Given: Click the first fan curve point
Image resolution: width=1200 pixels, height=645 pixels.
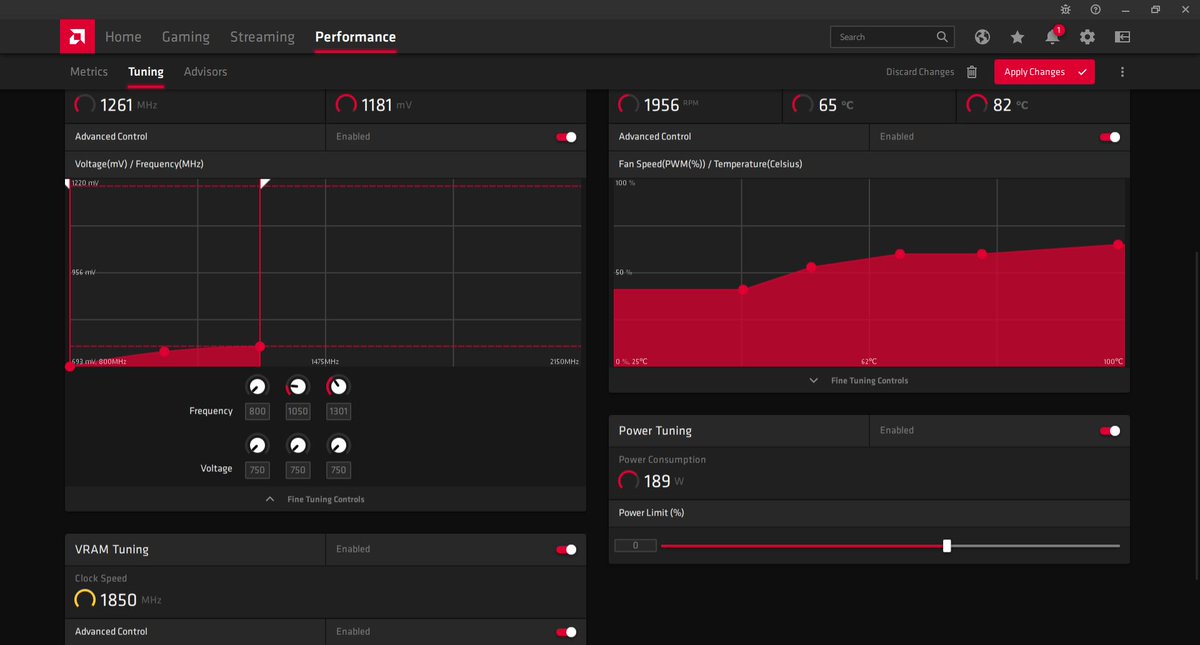Looking at the screenshot, I should [743, 290].
